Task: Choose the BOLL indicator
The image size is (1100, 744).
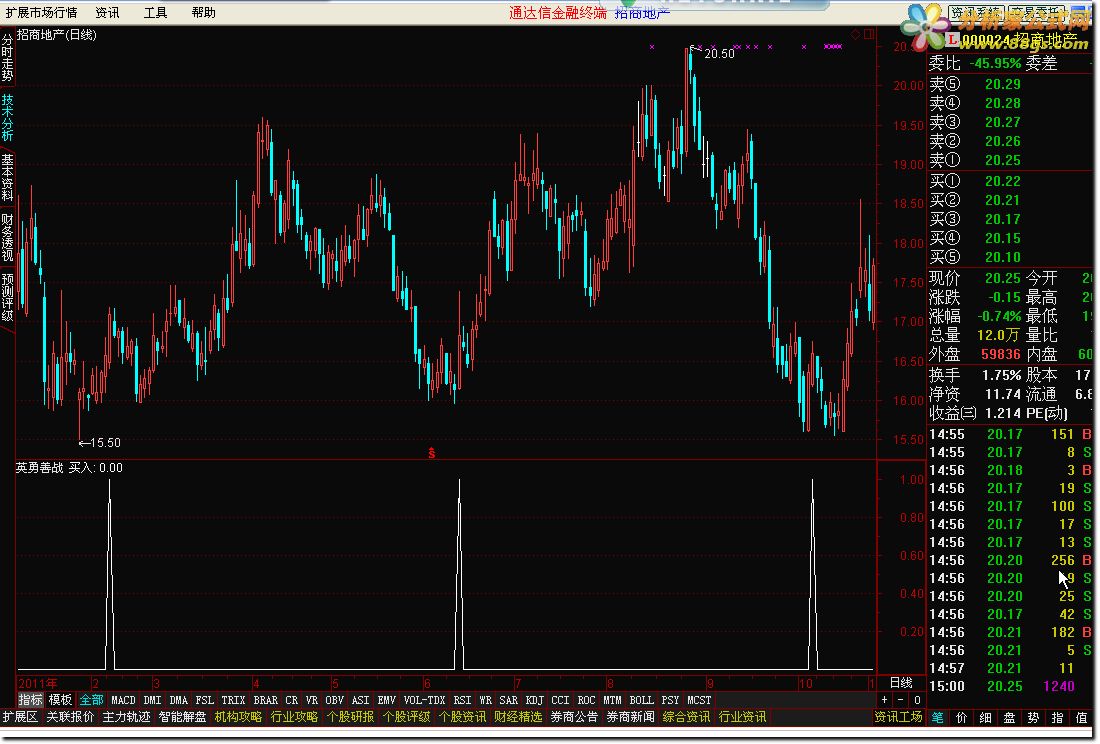Action: (641, 700)
